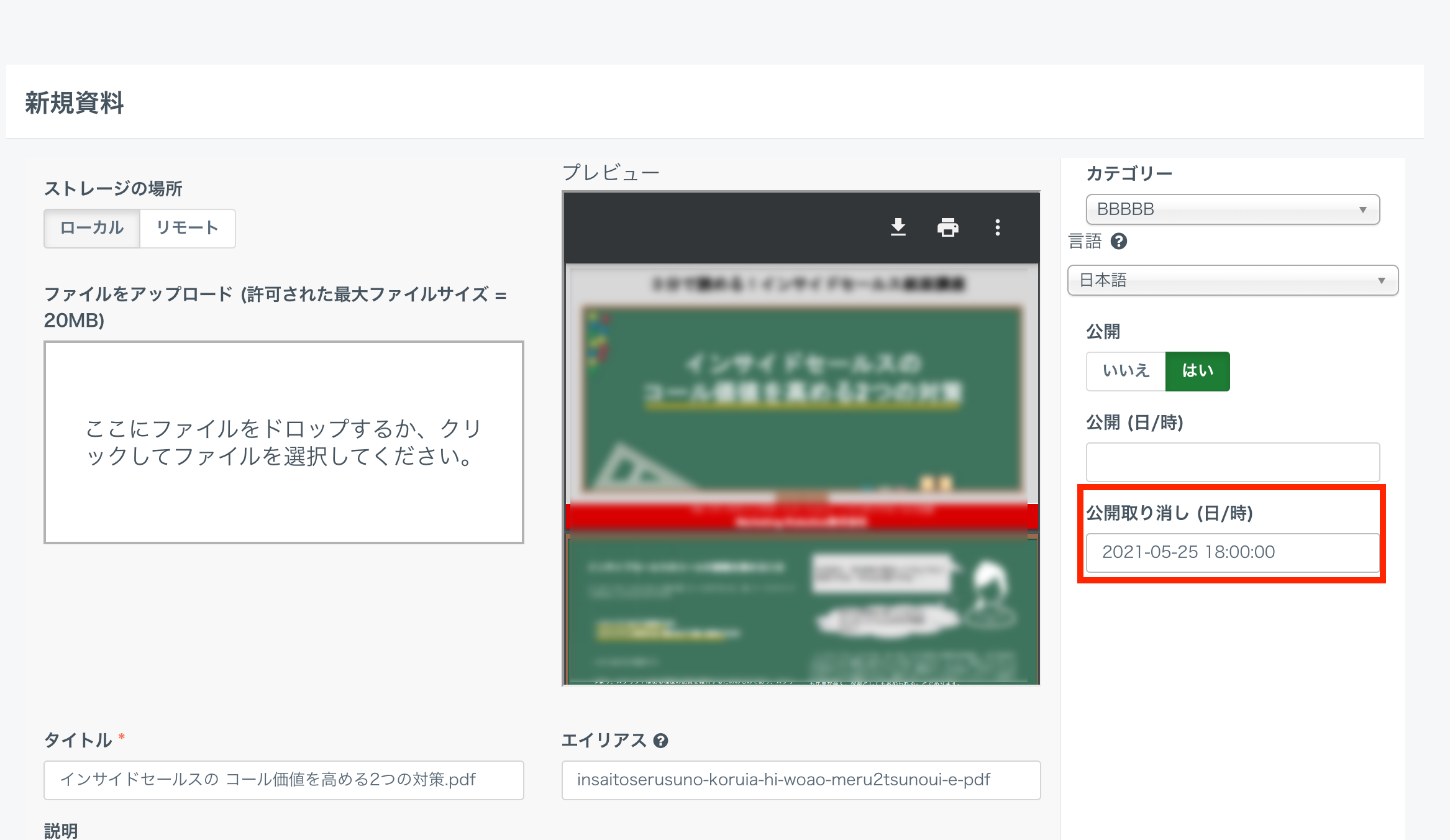Click the file drop zone to select file

(283, 442)
